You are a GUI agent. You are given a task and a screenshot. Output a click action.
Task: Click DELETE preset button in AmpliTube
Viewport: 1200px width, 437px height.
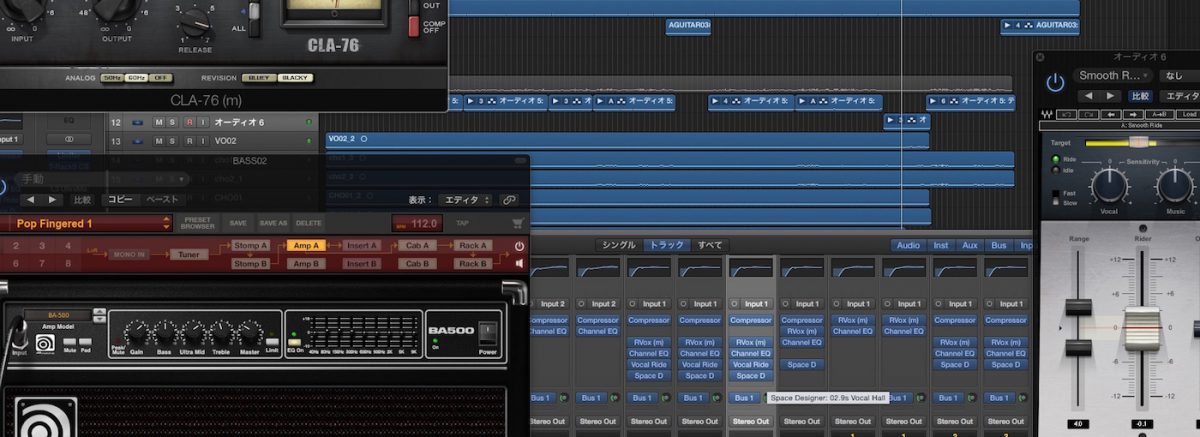(x=309, y=223)
